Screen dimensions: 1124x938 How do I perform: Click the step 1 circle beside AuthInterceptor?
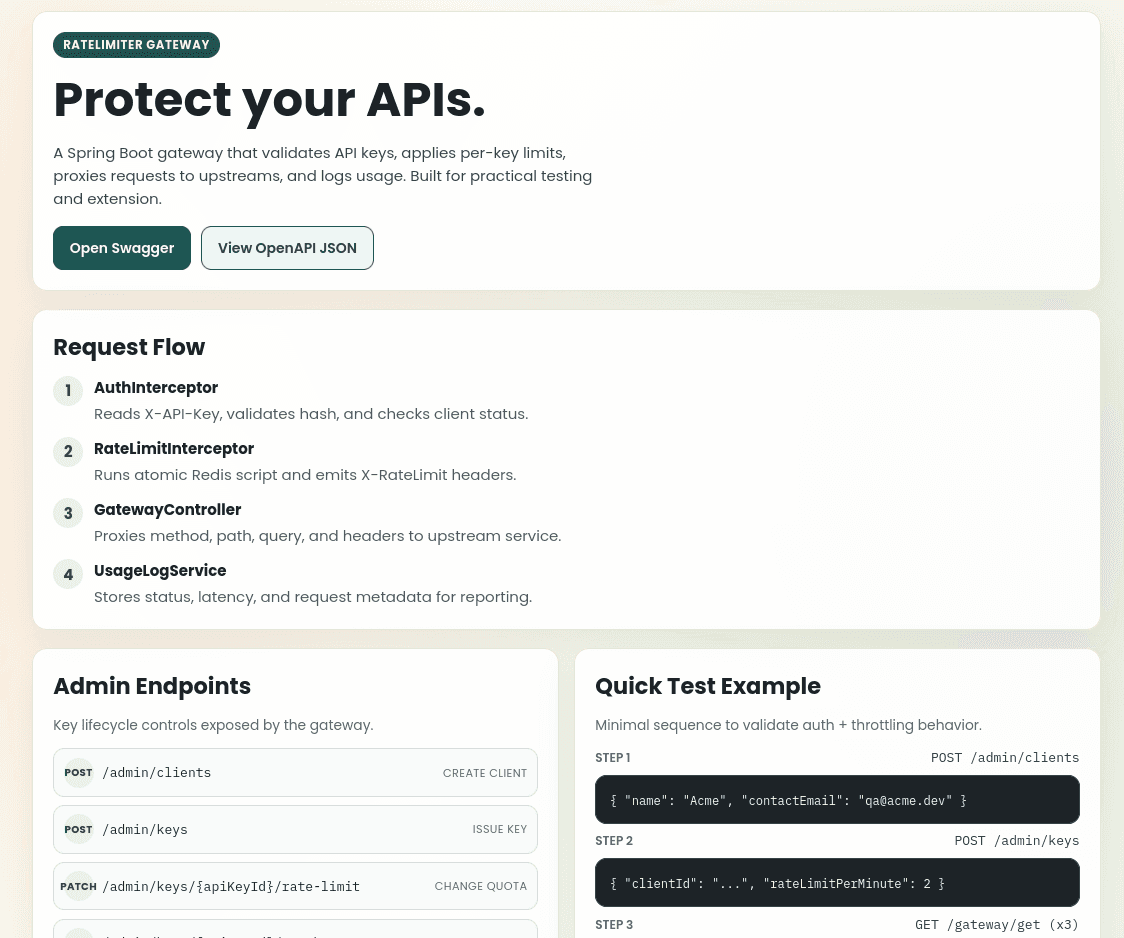68,391
